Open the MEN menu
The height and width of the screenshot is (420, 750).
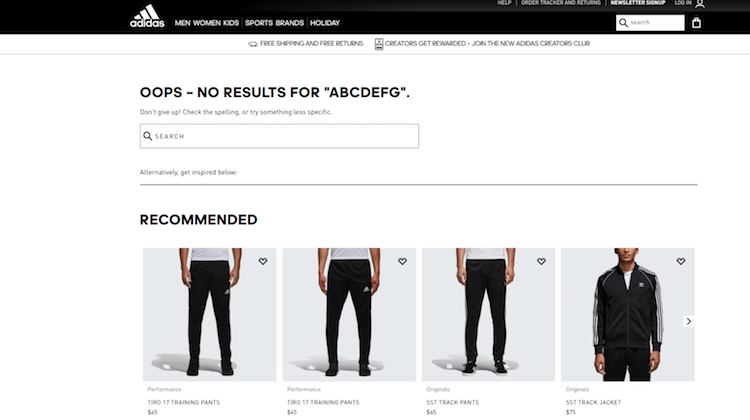[x=184, y=22]
